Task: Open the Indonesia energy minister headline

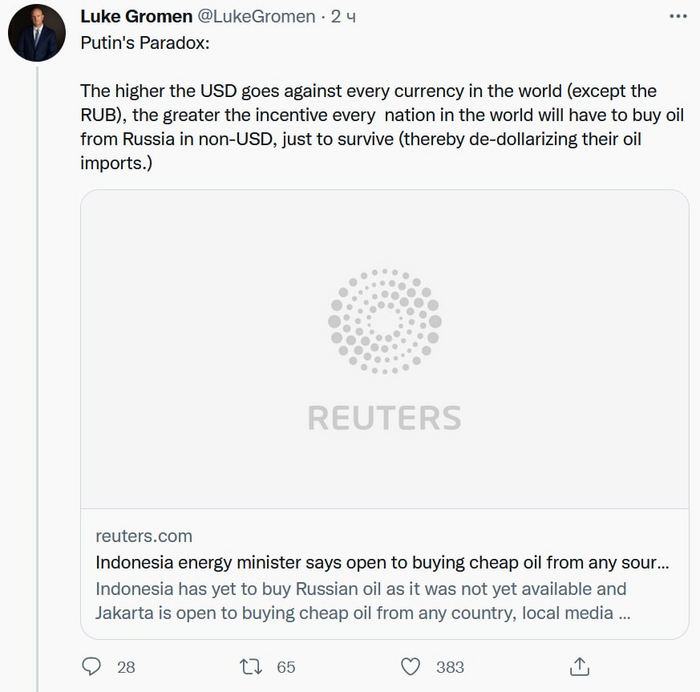Action: point(382,562)
